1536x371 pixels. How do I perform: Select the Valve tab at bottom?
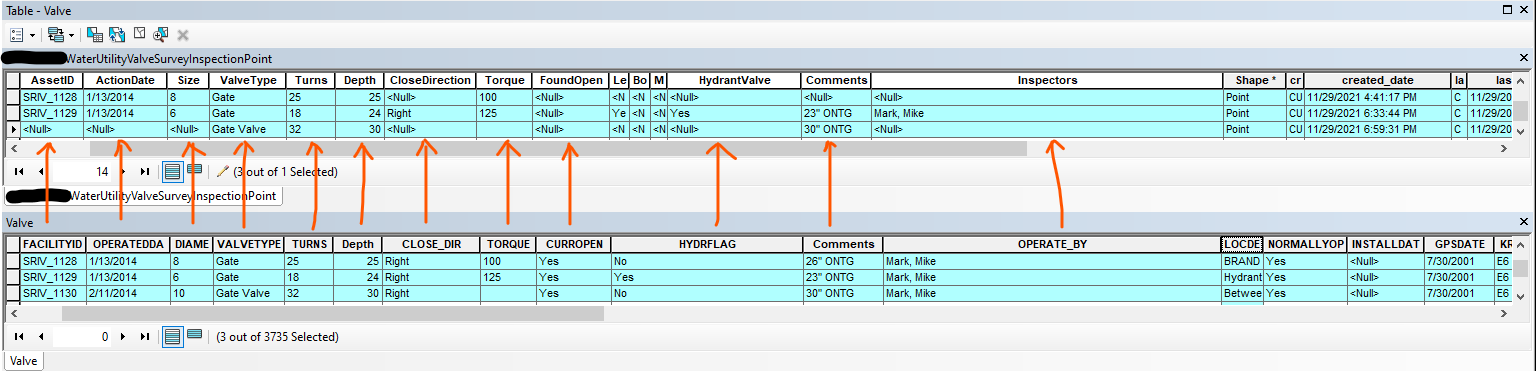coord(24,360)
